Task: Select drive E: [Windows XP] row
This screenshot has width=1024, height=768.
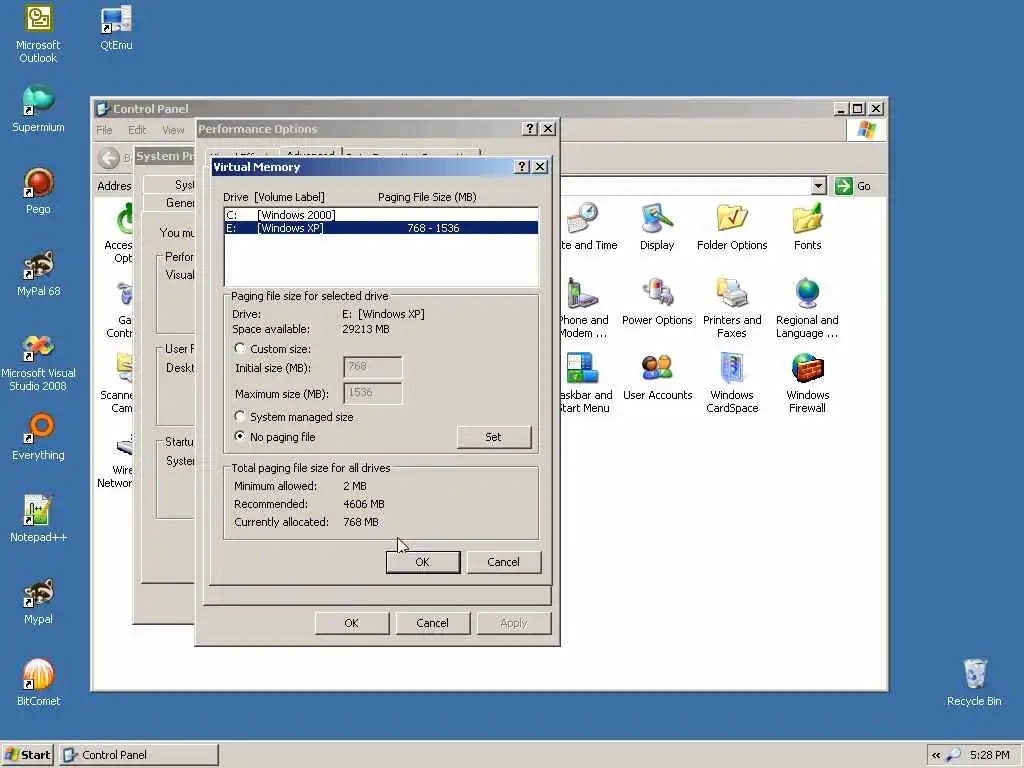Action: (381, 228)
